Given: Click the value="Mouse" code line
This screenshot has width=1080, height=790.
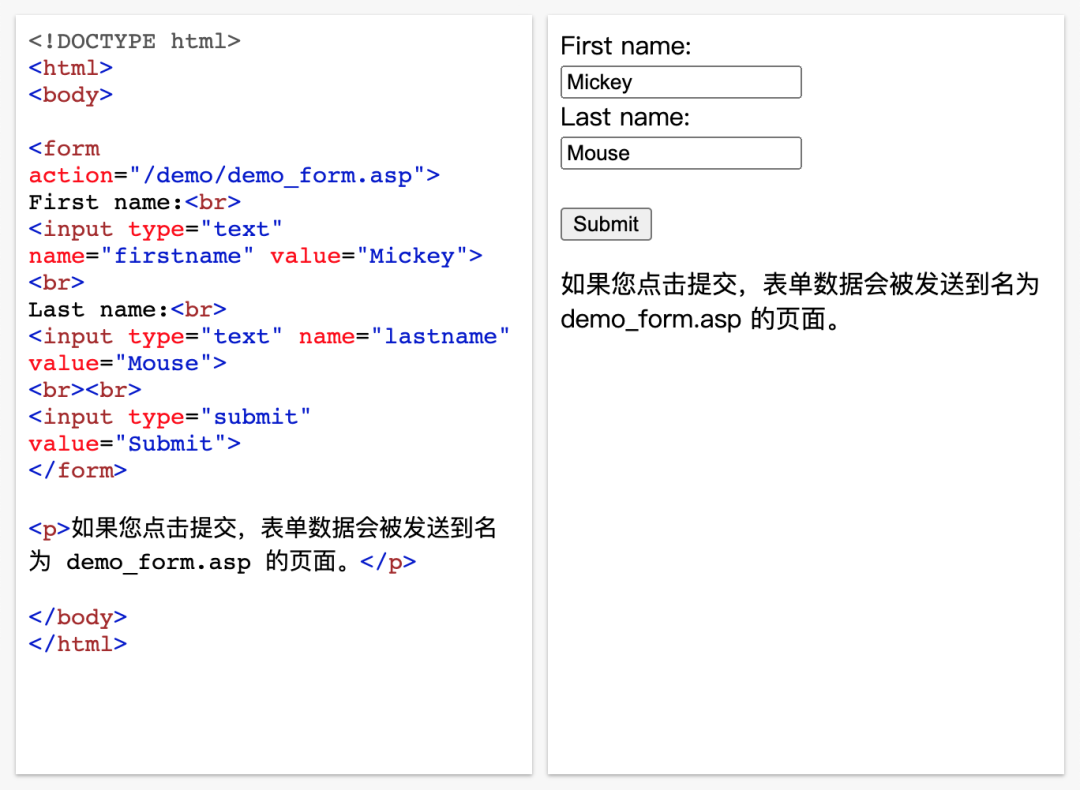Looking at the screenshot, I should (x=127, y=364).
